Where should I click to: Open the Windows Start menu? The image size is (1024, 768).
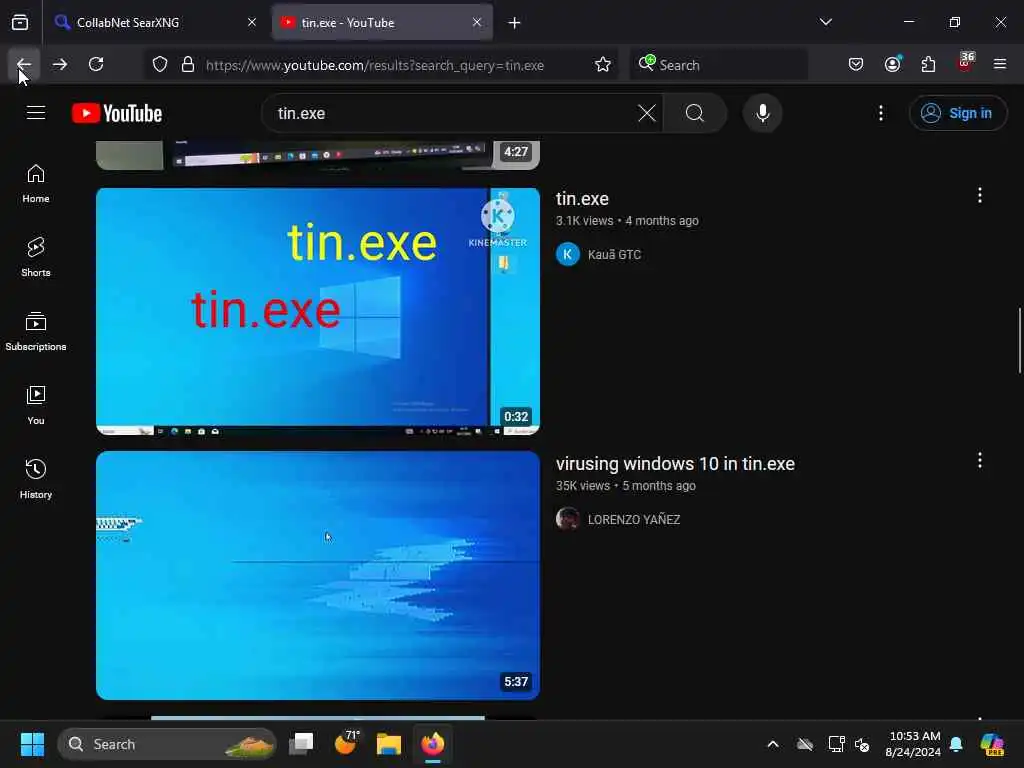pyautogui.click(x=32, y=744)
